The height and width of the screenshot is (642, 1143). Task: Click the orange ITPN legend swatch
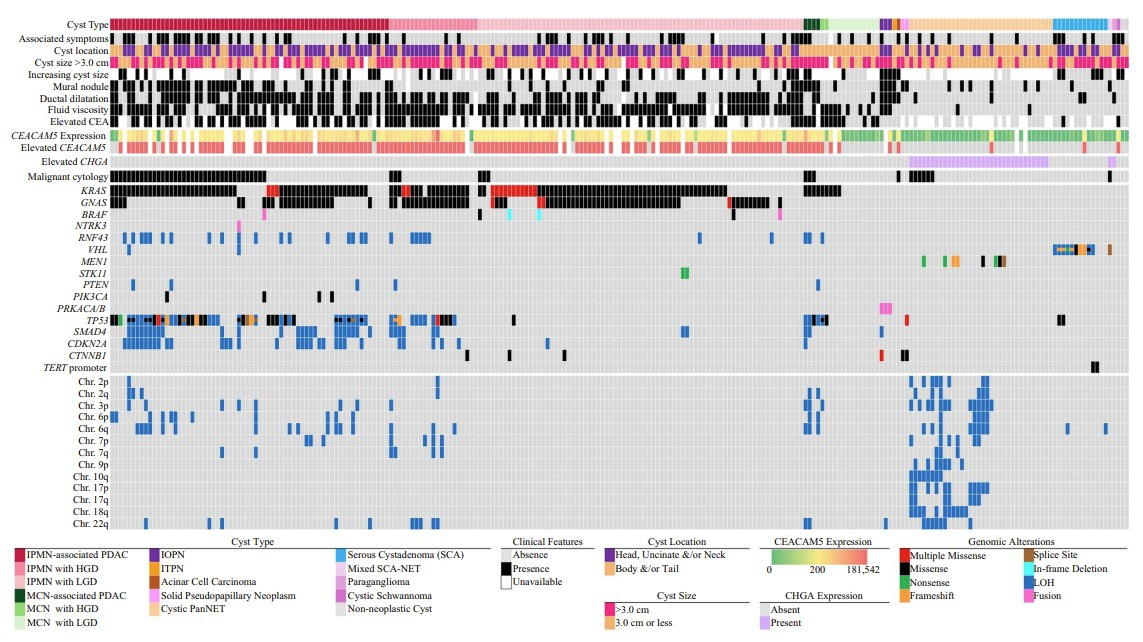tap(155, 568)
